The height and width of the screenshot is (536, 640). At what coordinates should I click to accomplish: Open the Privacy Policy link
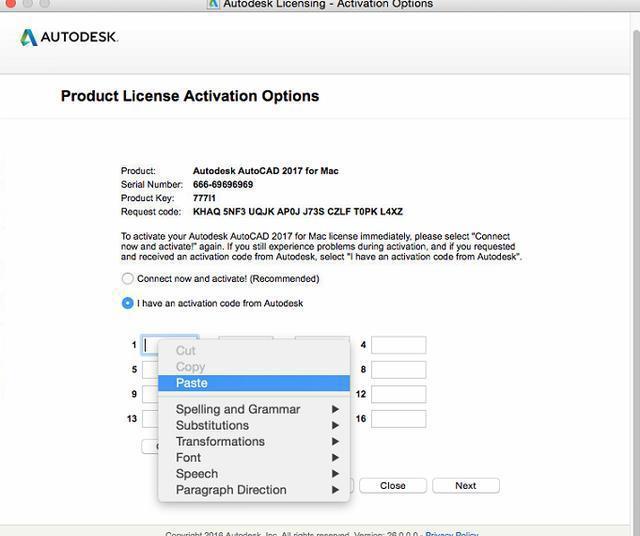[451, 534]
